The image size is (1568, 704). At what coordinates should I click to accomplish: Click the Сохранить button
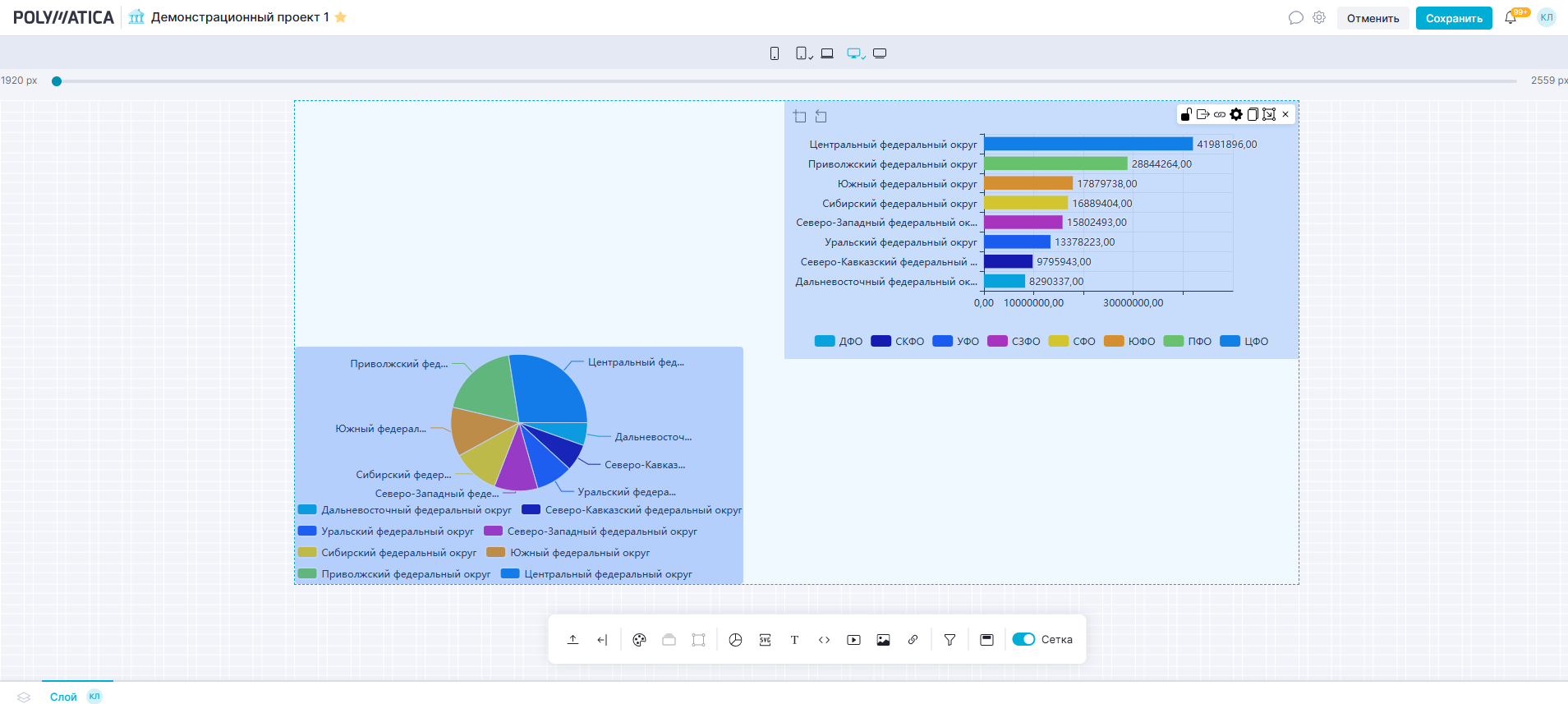(1453, 18)
